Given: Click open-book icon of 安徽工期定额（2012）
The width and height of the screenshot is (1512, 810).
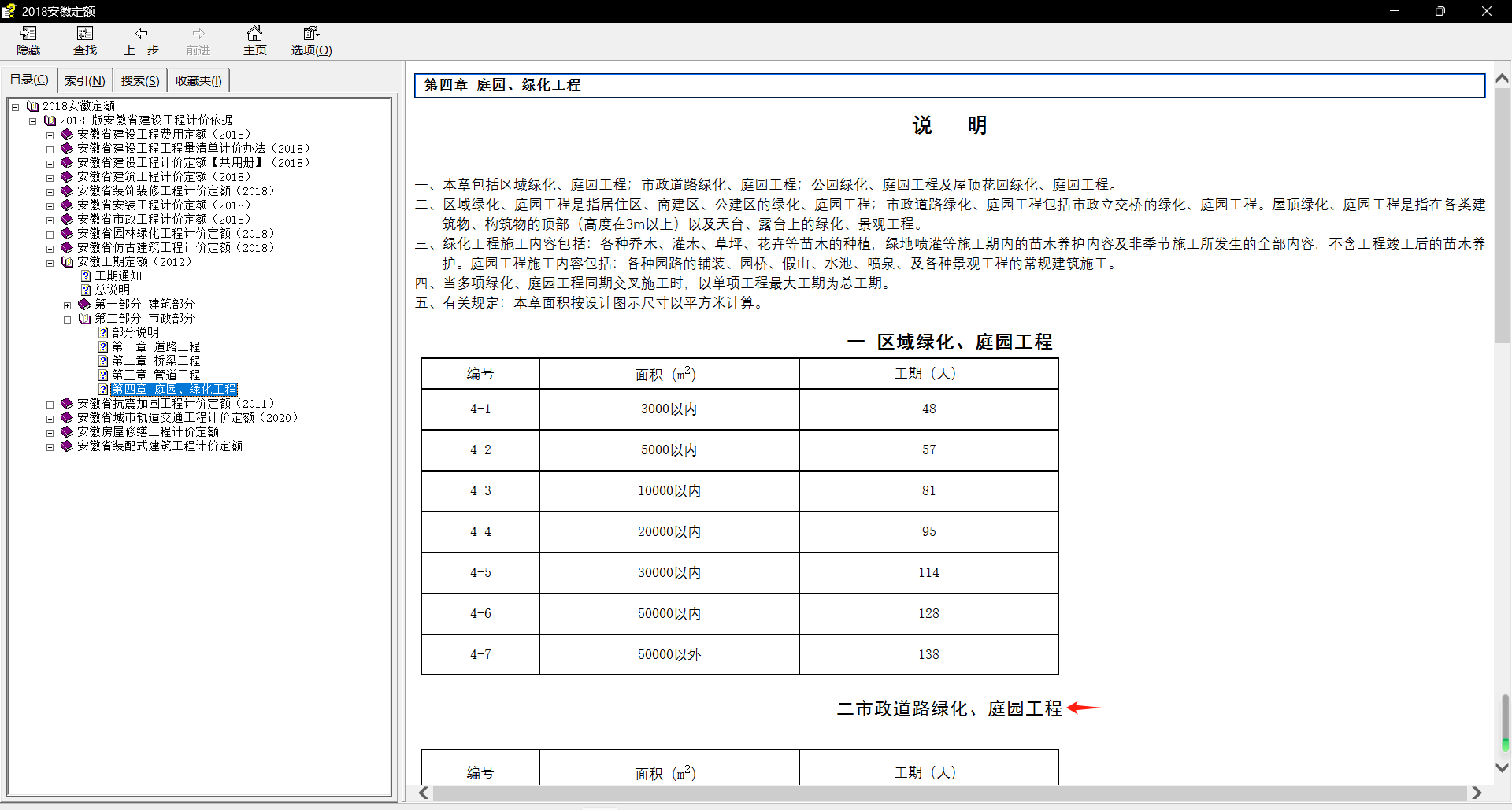Looking at the screenshot, I should (68, 262).
